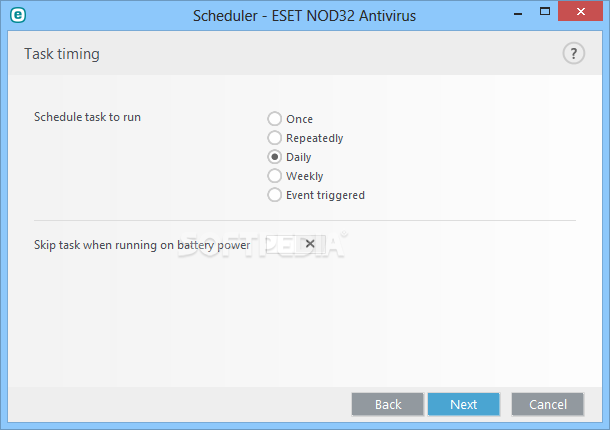Minimize the Scheduler window

pos(518,14)
